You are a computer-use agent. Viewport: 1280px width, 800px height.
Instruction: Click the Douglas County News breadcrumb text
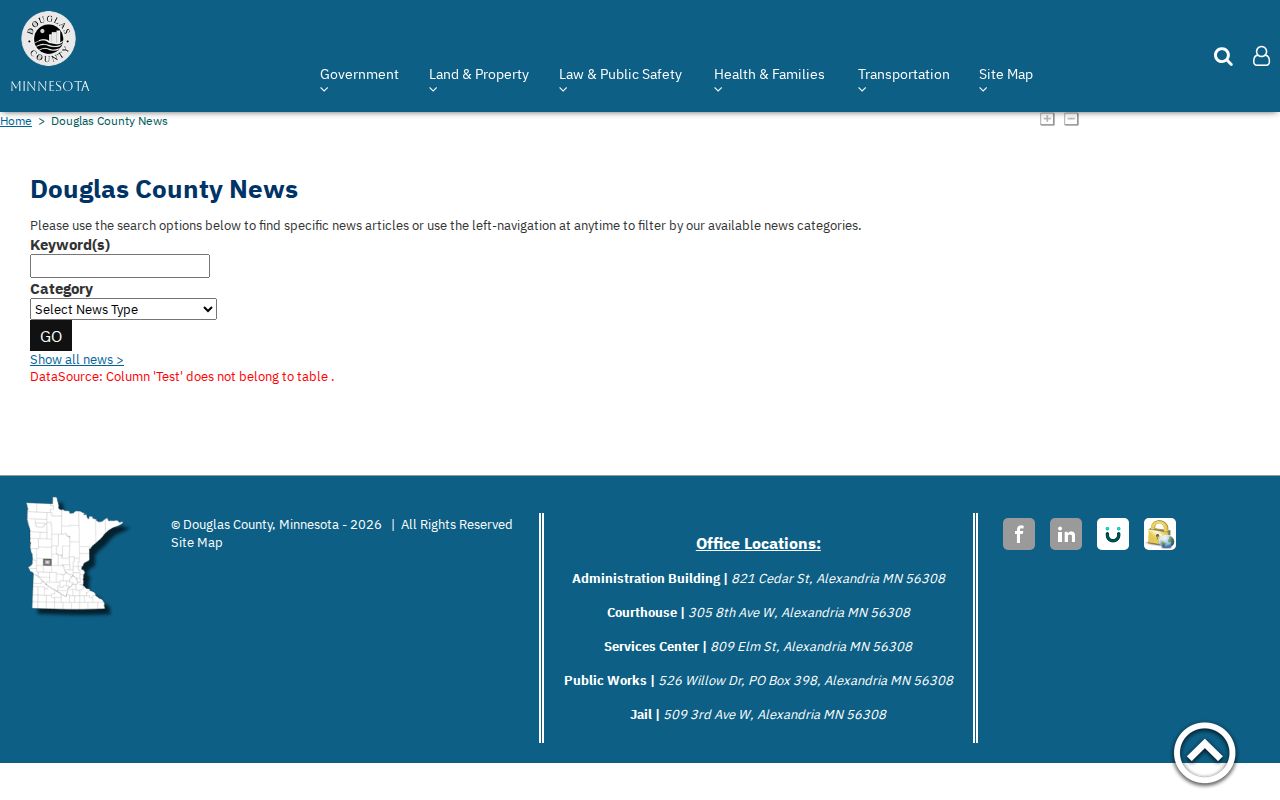coord(109,121)
